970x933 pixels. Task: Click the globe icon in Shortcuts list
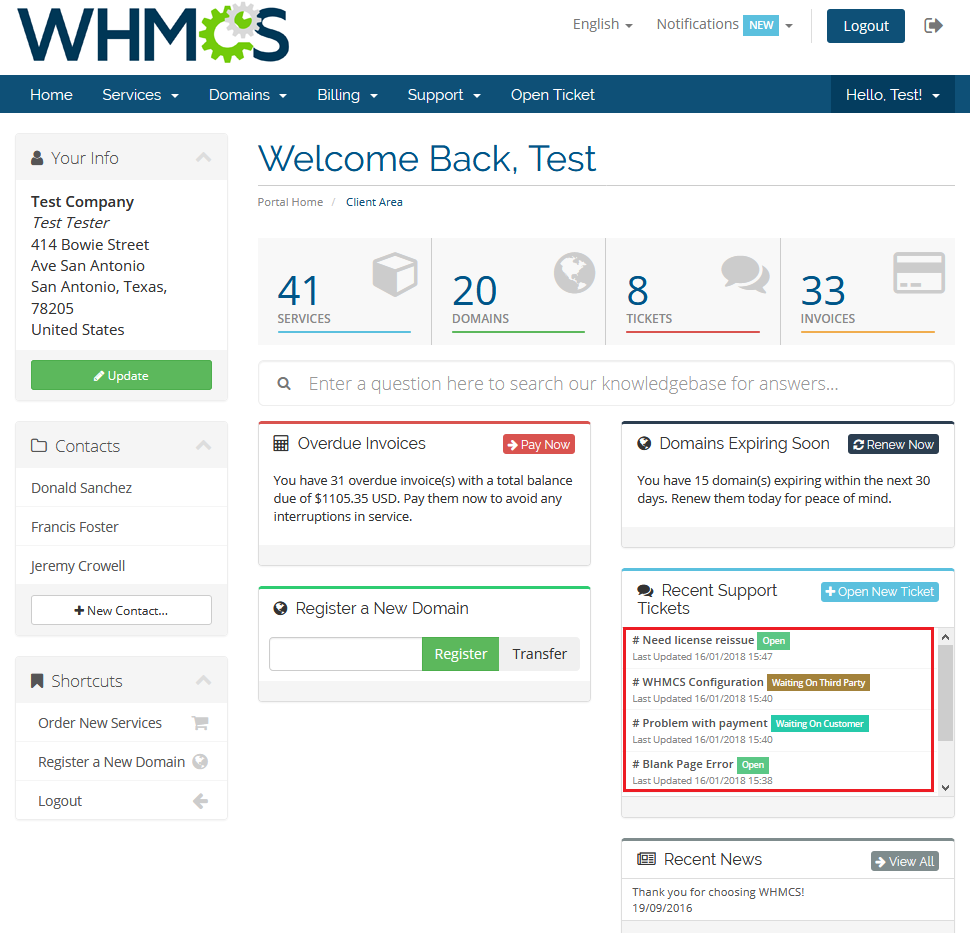200,762
